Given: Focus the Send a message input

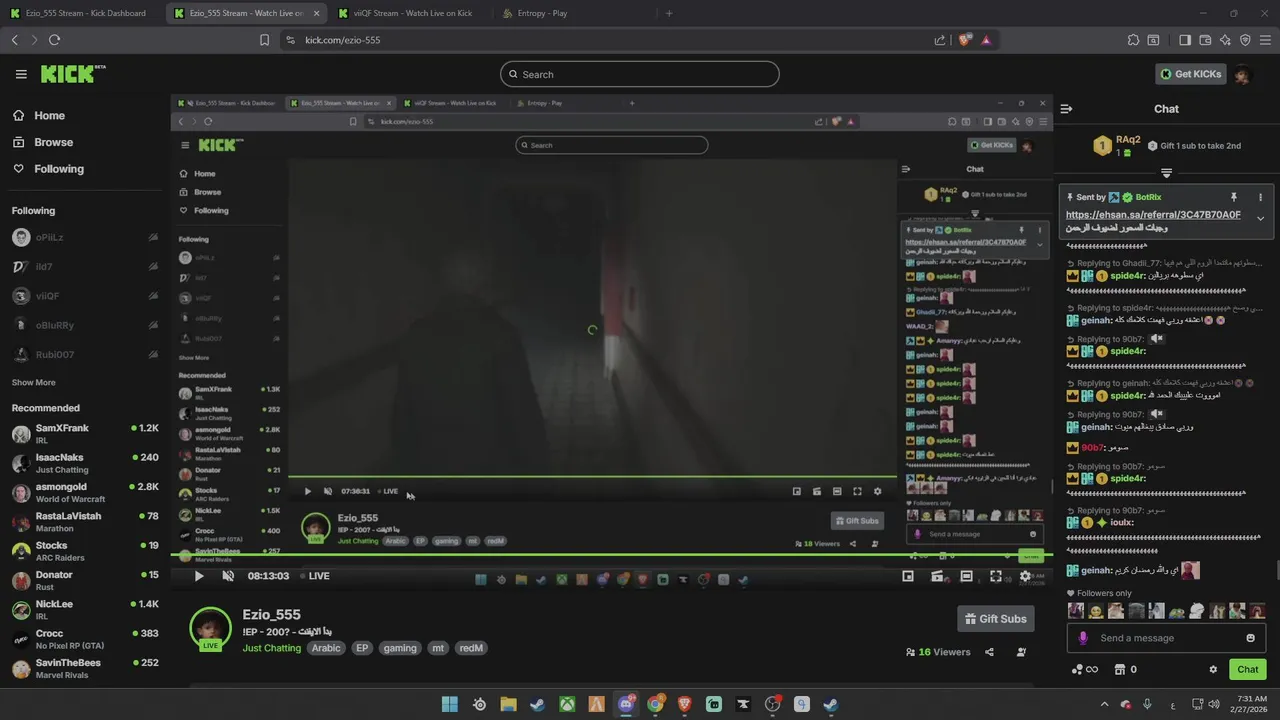Looking at the screenshot, I should (1166, 638).
